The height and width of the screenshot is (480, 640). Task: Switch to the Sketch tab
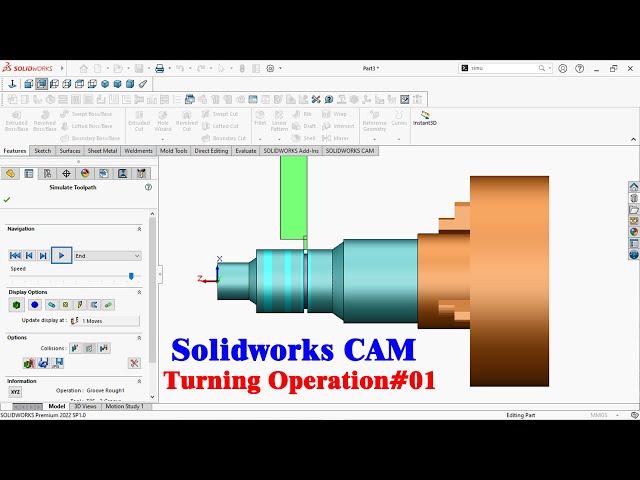pos(42,151)
